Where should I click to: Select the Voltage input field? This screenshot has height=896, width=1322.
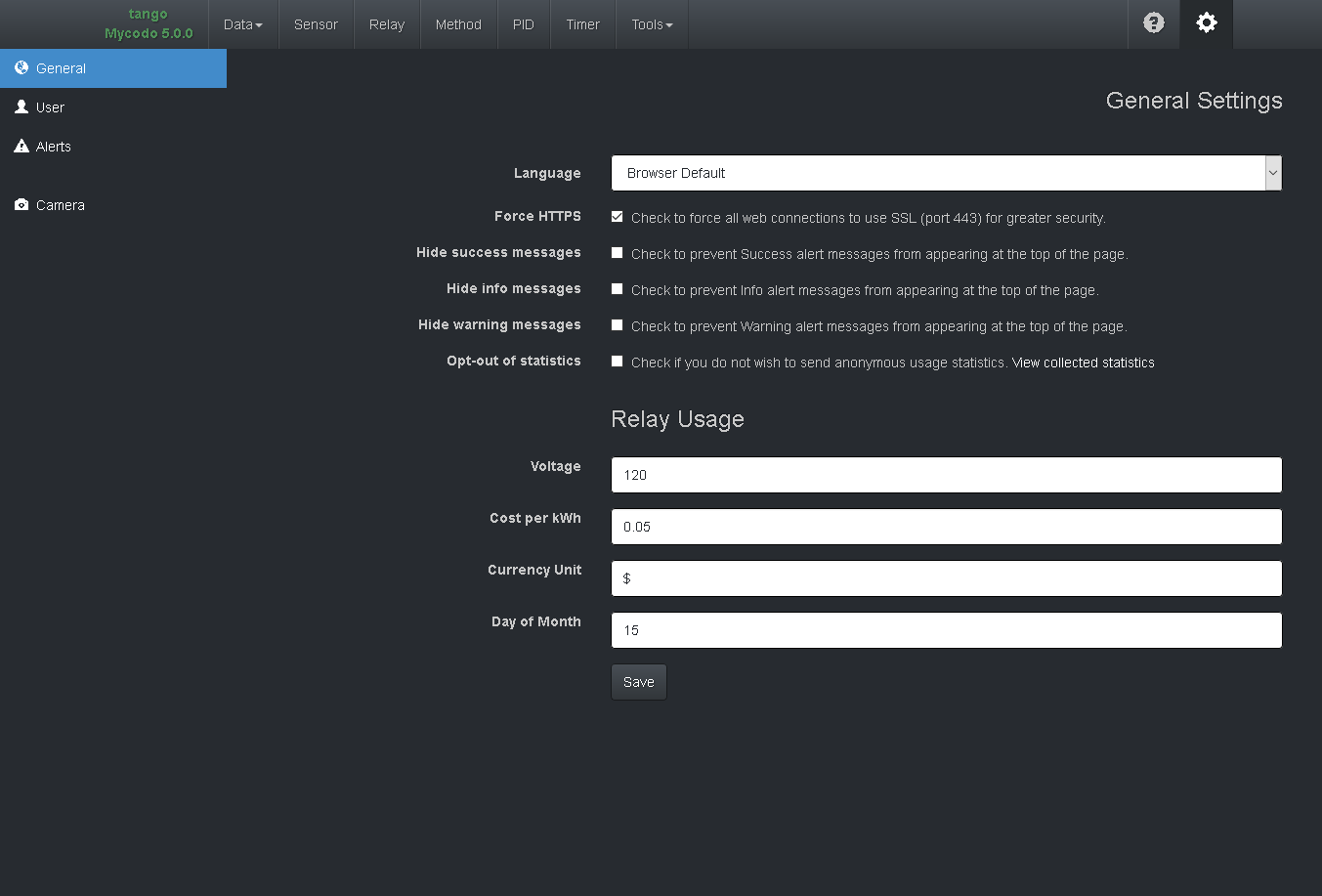pyautogui.click(x=946, y=475)
